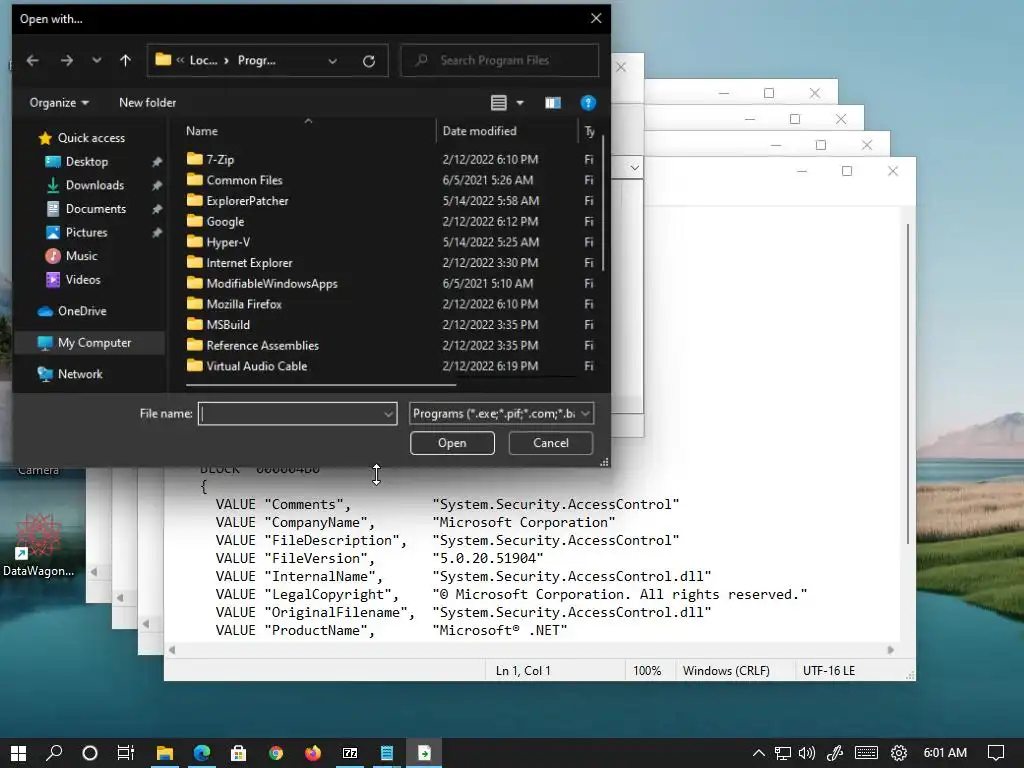Click the CompanyName value line in Notepad

[415, 522]
